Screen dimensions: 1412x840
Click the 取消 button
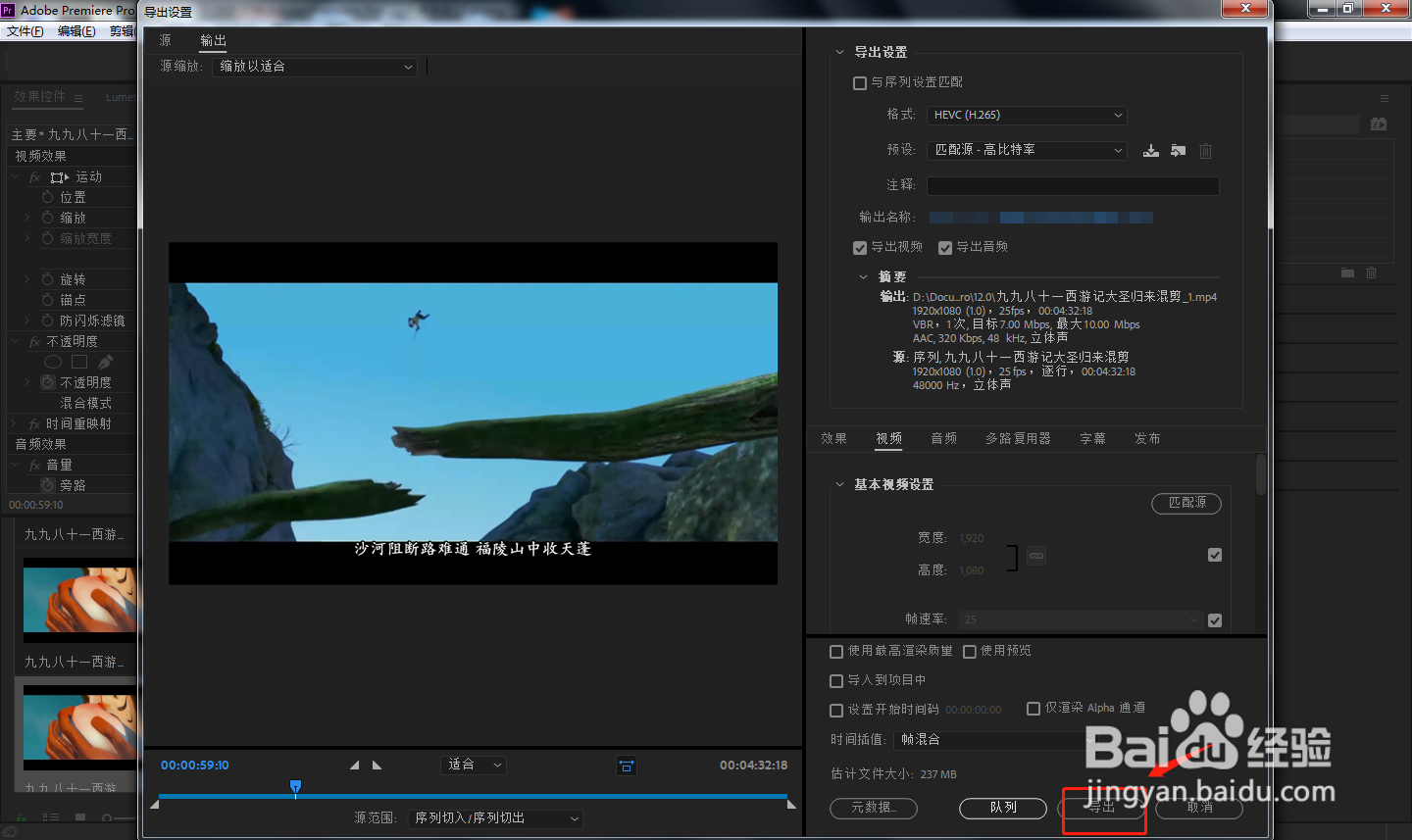tap(1199, 808)
